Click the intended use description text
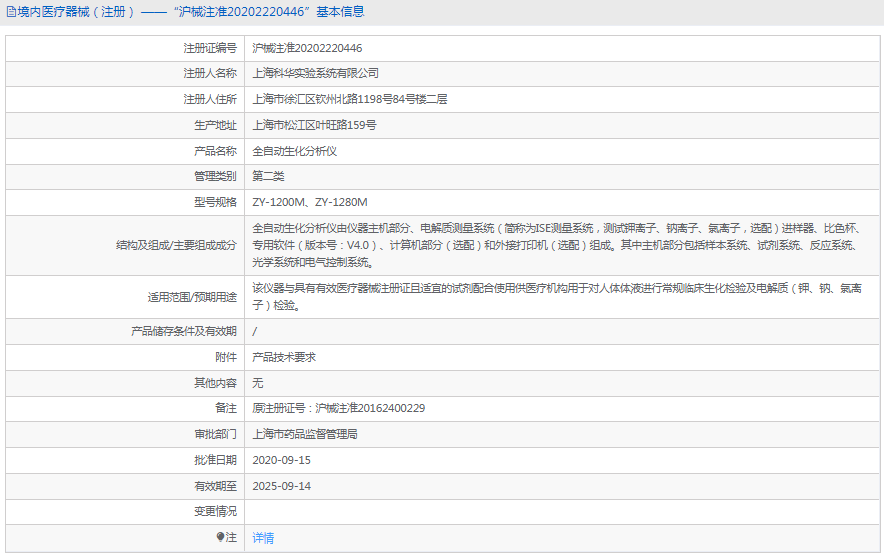The height and width of the screenshot is (560, 884). tap(557, 297)
